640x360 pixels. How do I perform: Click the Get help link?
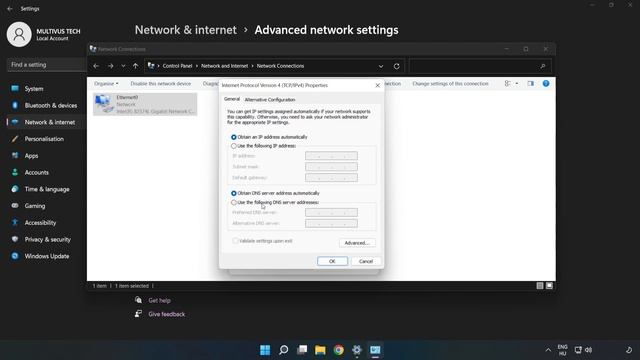coord(159,300)
